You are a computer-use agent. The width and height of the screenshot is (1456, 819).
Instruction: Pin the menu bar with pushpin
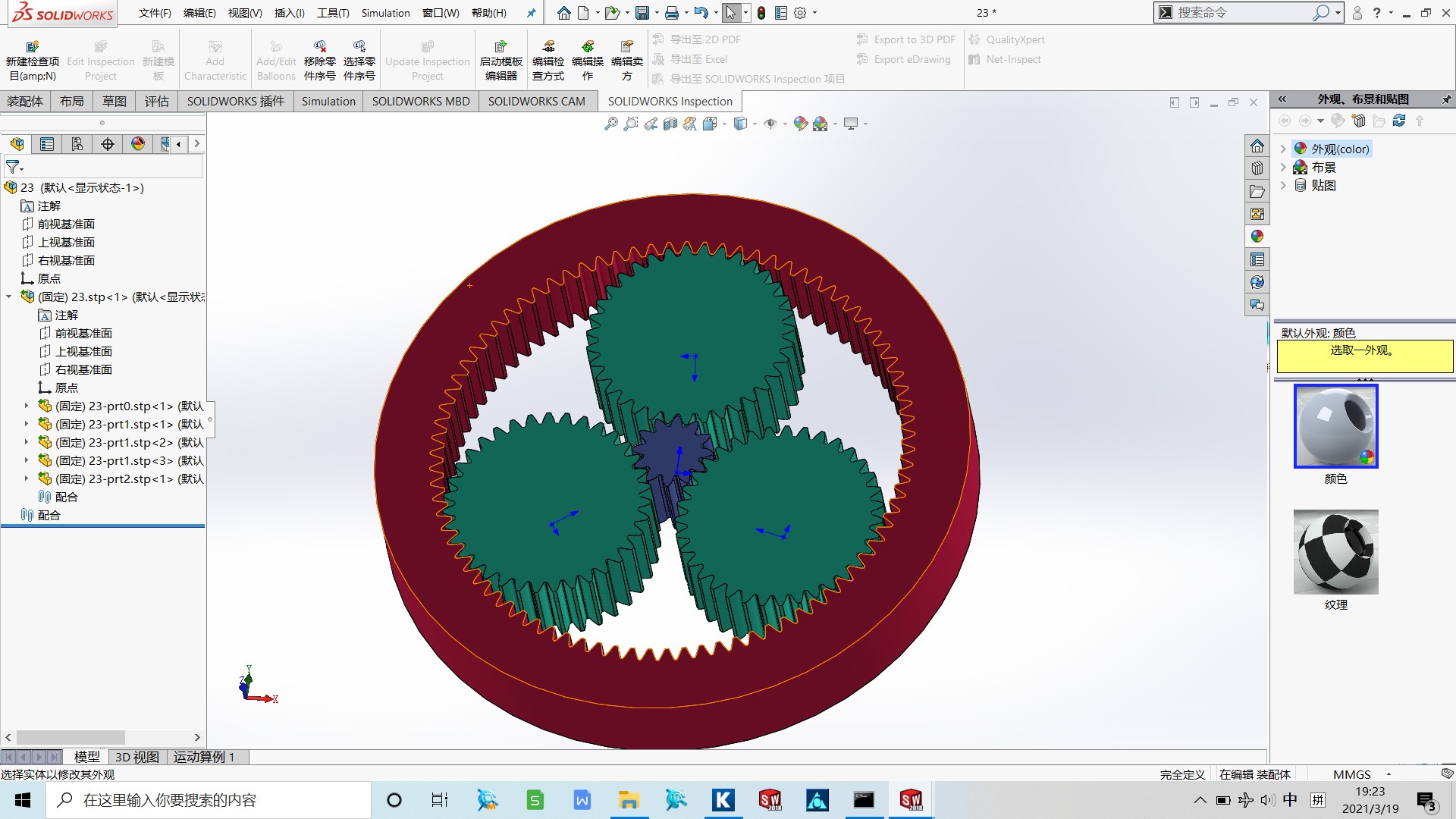click(x=531, y=13)
